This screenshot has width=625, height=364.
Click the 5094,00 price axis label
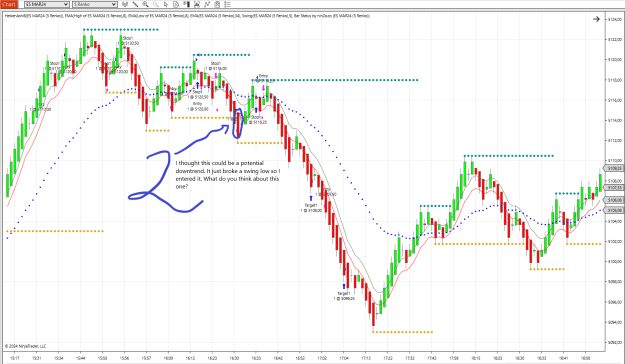615,322
